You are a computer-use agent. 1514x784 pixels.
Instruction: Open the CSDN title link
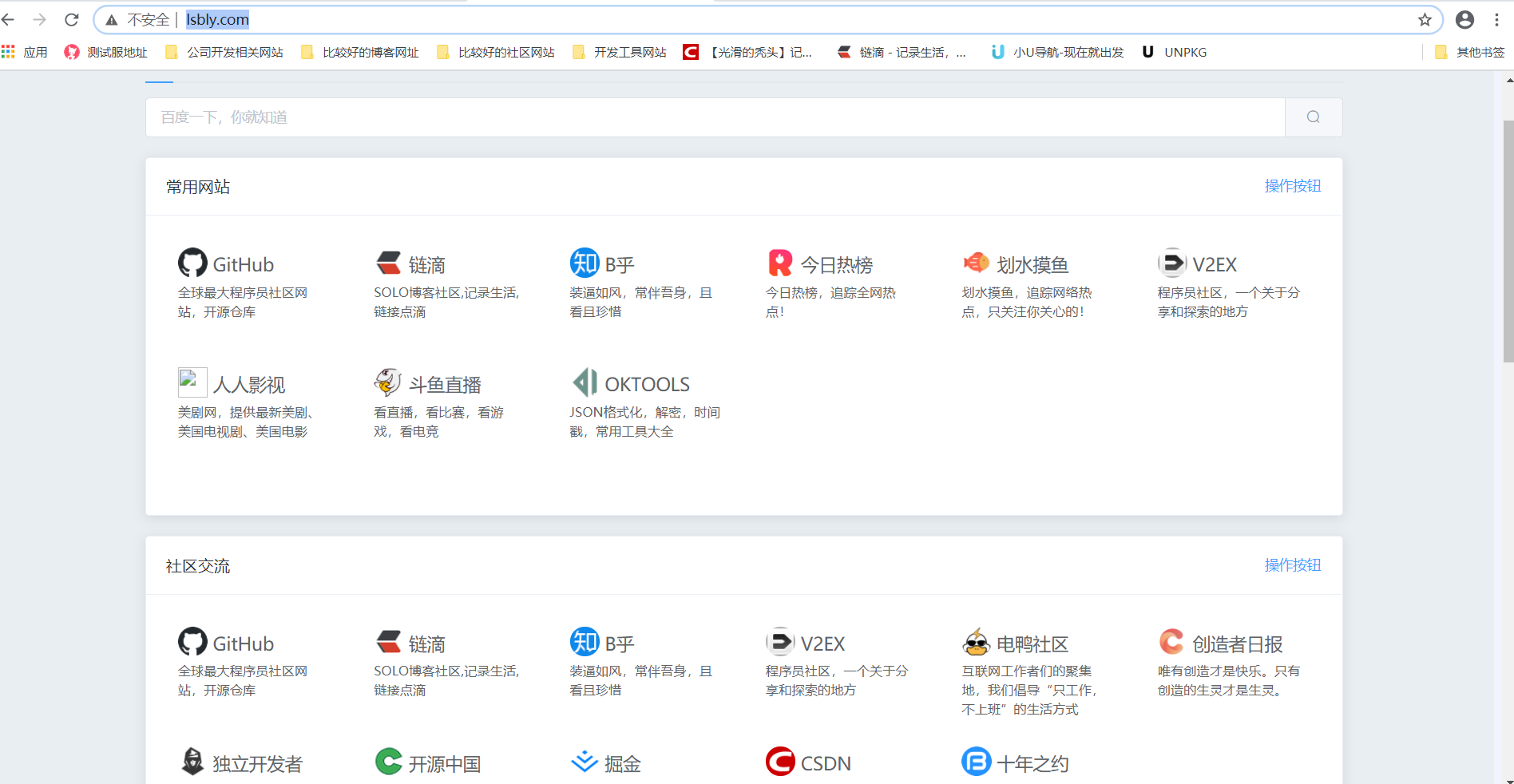826,763
